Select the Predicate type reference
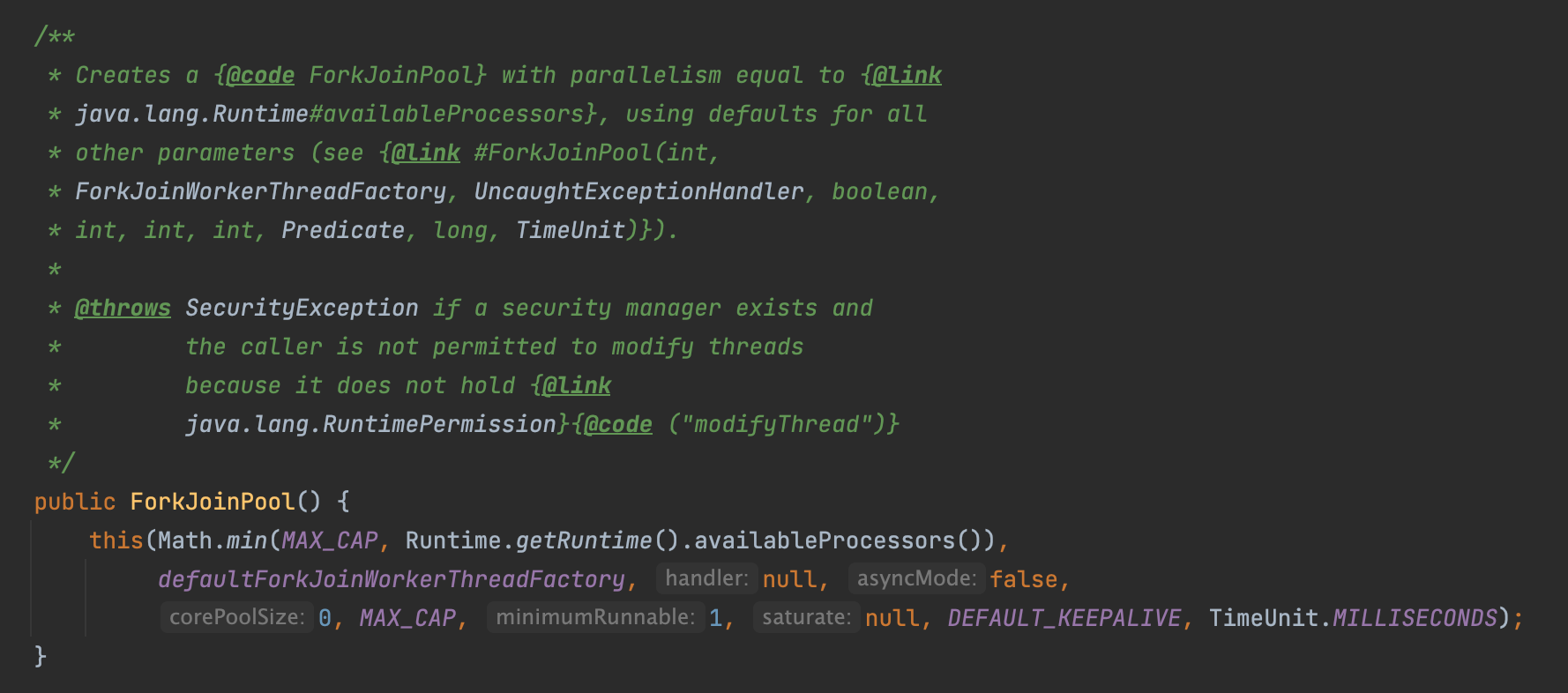1568x693 pixels. point(343,230)
